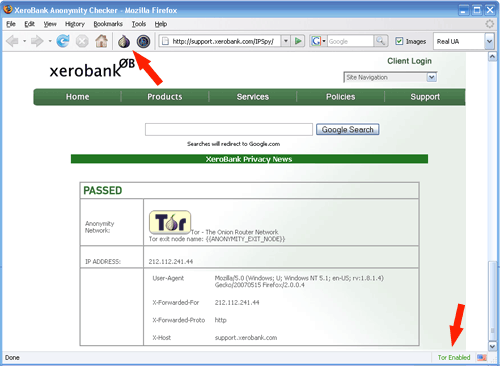
Task: Click the XeroBank Privacy News bar
Action: tap(249, 159)
